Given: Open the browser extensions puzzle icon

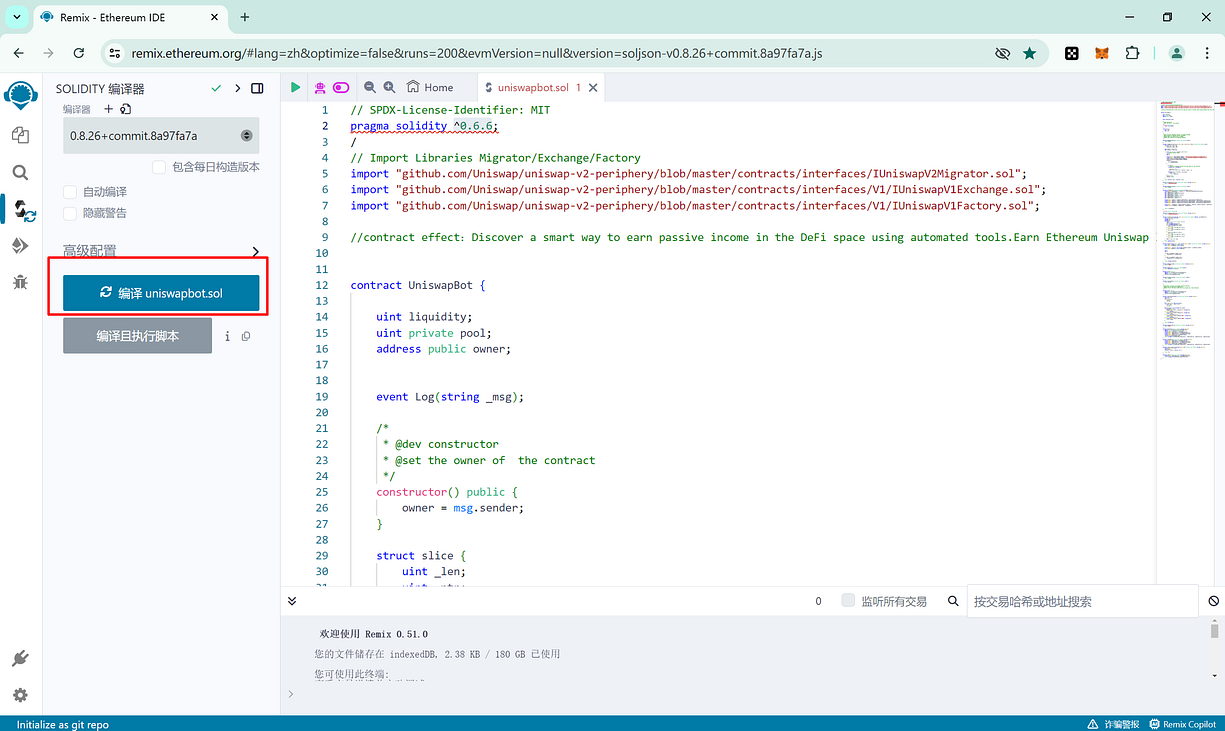Looking at the screenshot, I should click(x=1132, y=53).
